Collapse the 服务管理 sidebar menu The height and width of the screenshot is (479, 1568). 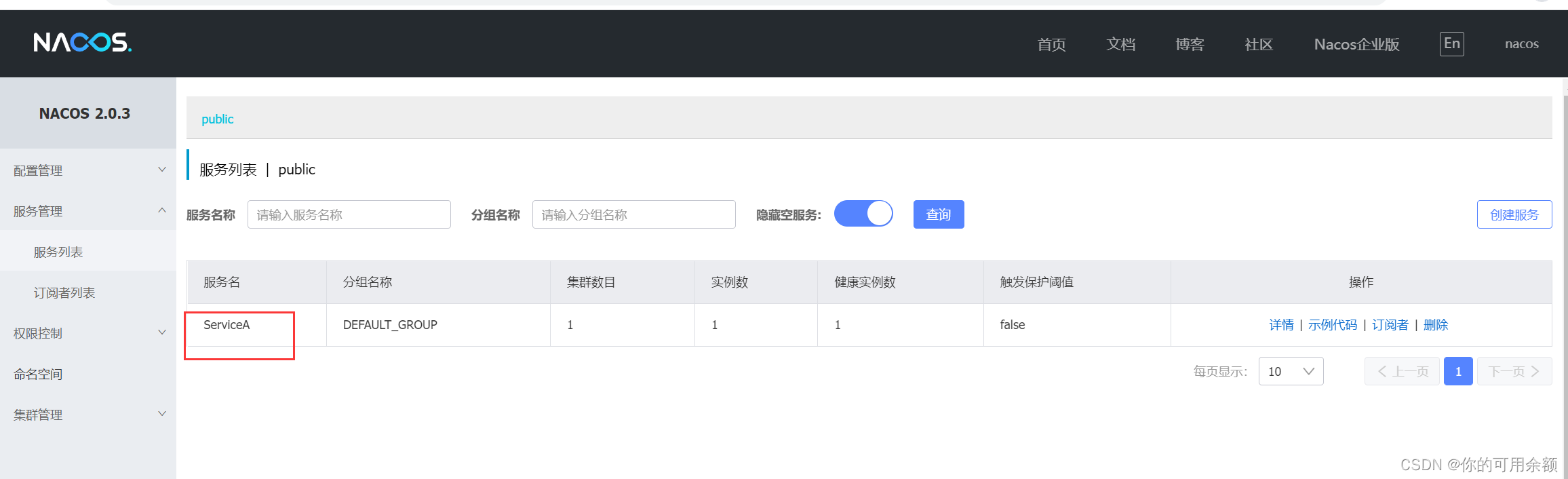[88, 211]
